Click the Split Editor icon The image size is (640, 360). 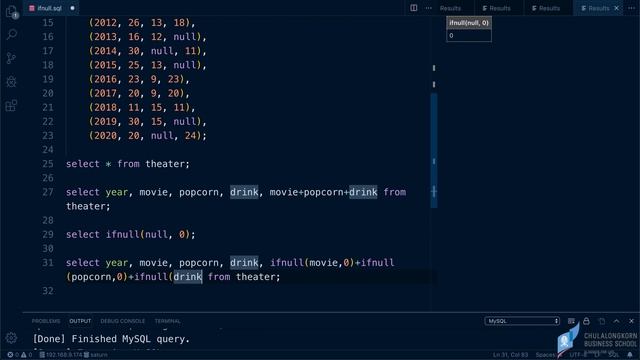click(413, 8)
